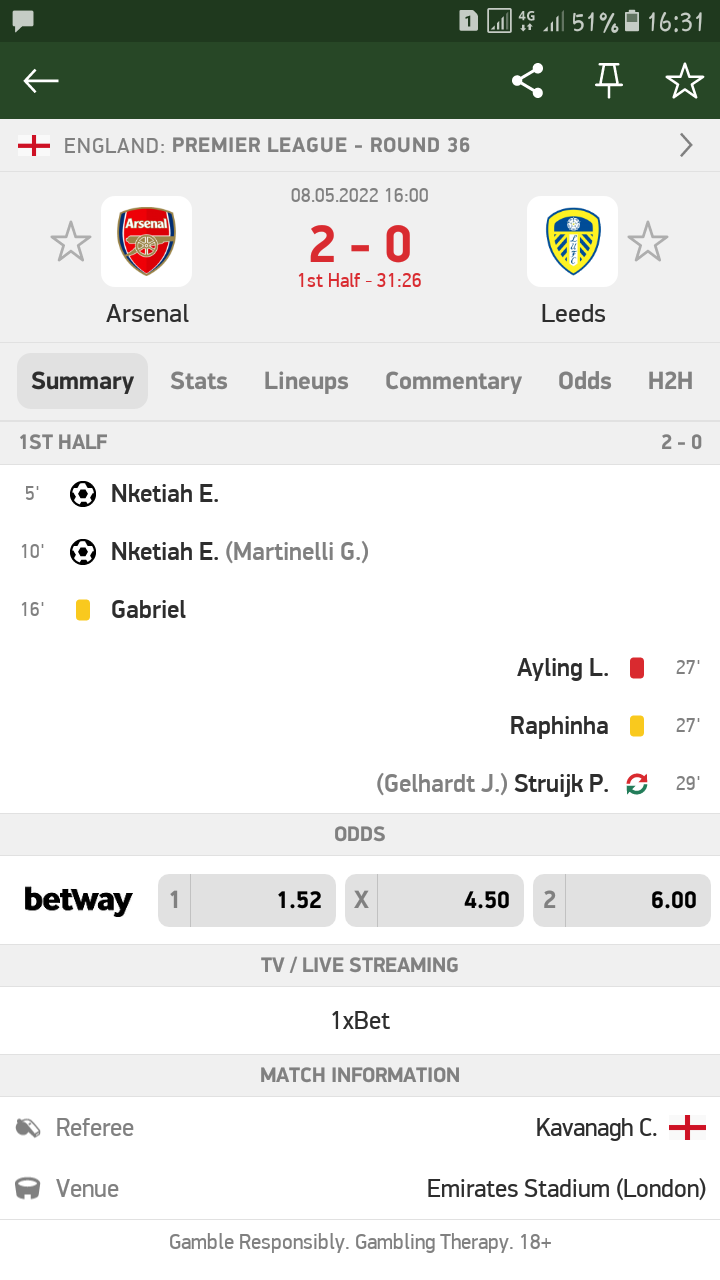The width and height of the screenshot is (720, 1280).
Task: Tap the goal ball icon at 5'
Action: (83, 493)
